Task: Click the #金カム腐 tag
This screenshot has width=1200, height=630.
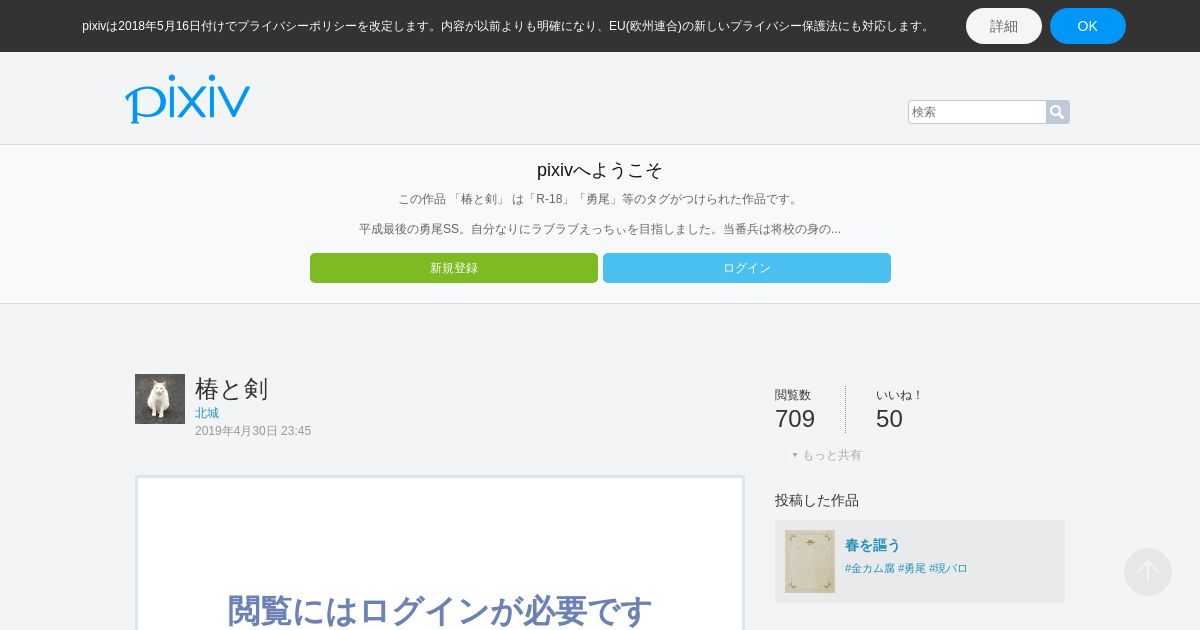Action: tap(870, 568)
